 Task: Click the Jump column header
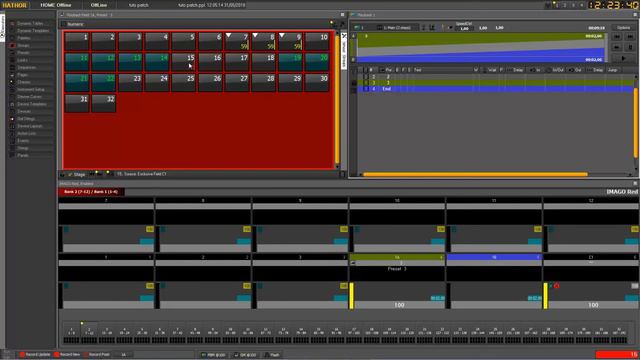click(x=613, y=70)
